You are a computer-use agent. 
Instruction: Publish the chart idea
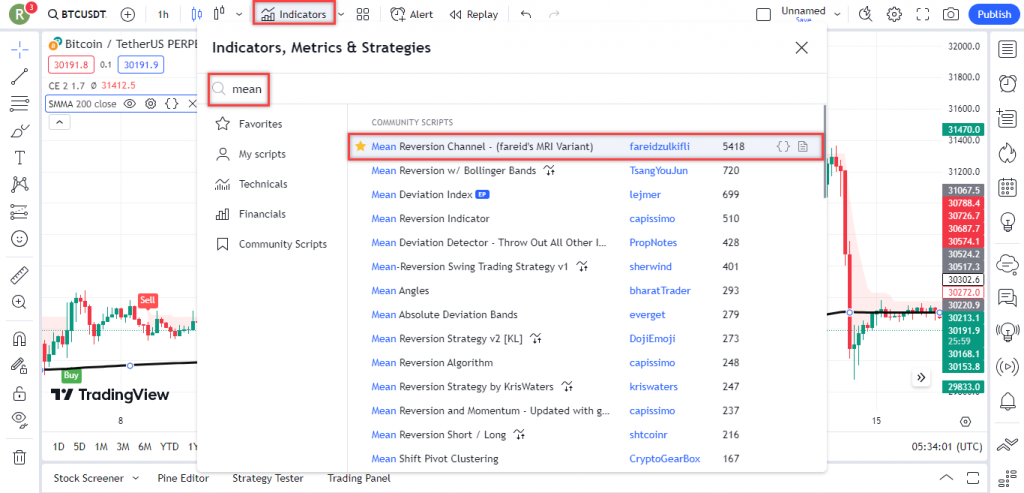pos(994,14)
